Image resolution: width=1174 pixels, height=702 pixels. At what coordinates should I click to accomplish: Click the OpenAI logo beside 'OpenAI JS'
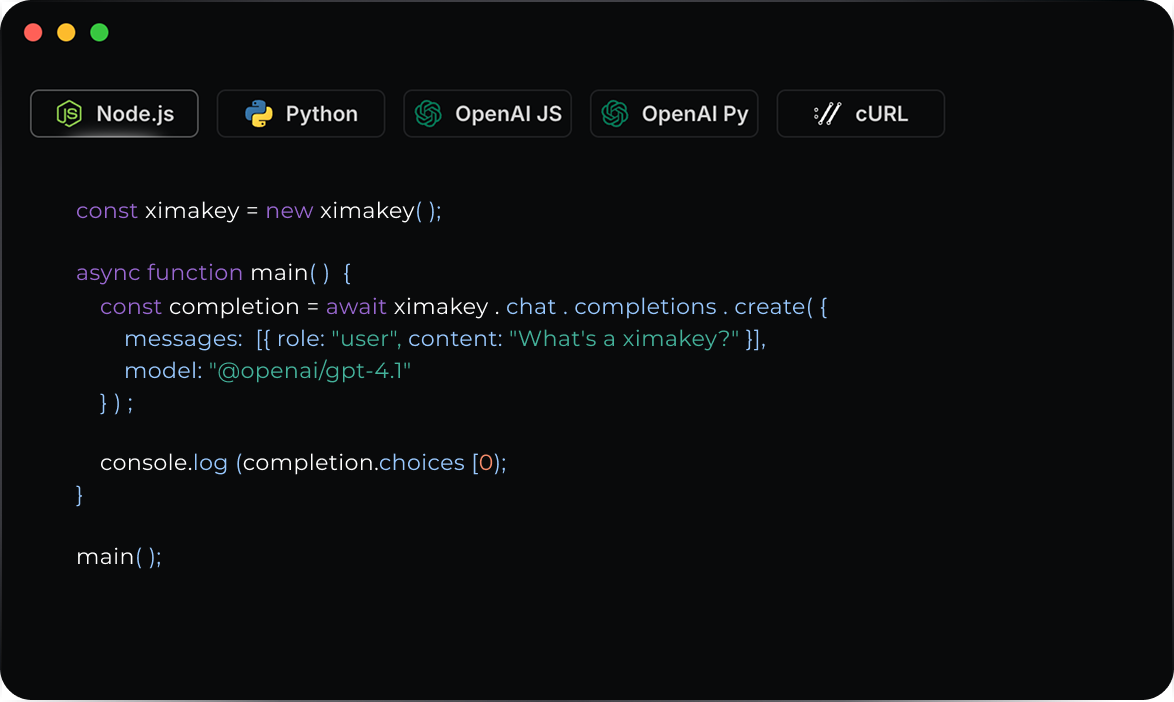click(x=429, y=114)
